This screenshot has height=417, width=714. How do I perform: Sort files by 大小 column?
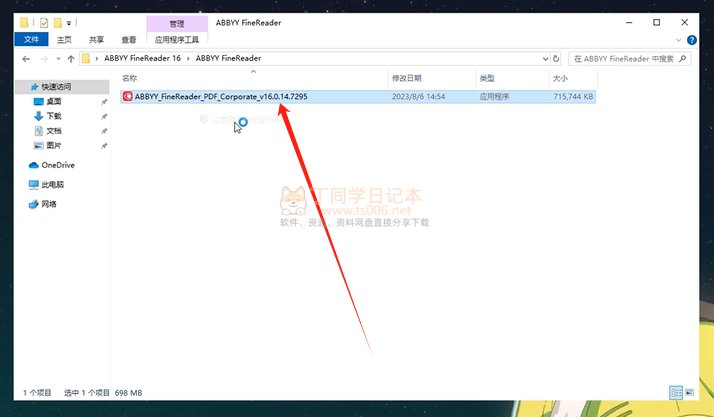560,78
